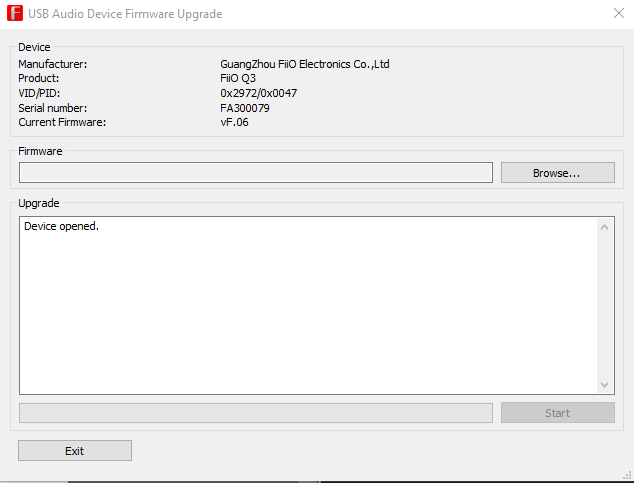Click VID/PID value '0x2972/0x0047'
The height and width of the screenshot is (483, 634).
point(258,93)
